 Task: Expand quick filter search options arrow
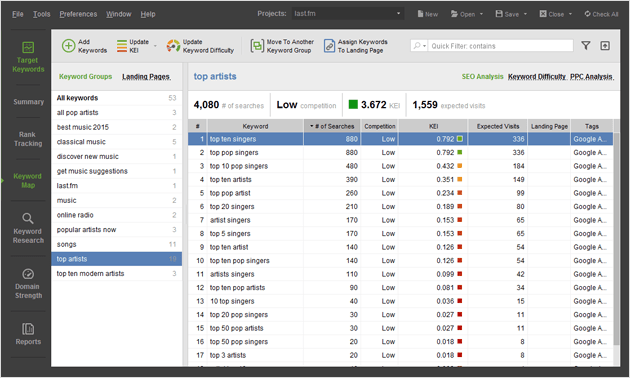coord(424,46)
